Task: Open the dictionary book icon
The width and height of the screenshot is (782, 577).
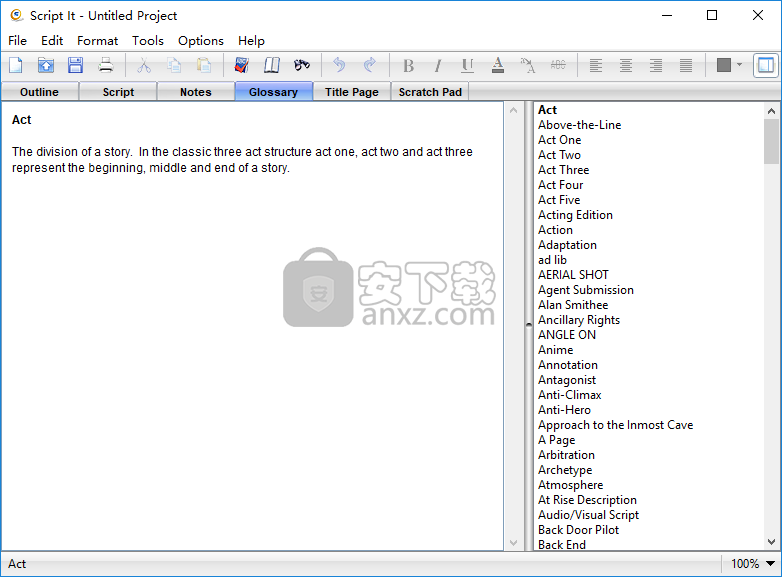Action: pos(242,65)
